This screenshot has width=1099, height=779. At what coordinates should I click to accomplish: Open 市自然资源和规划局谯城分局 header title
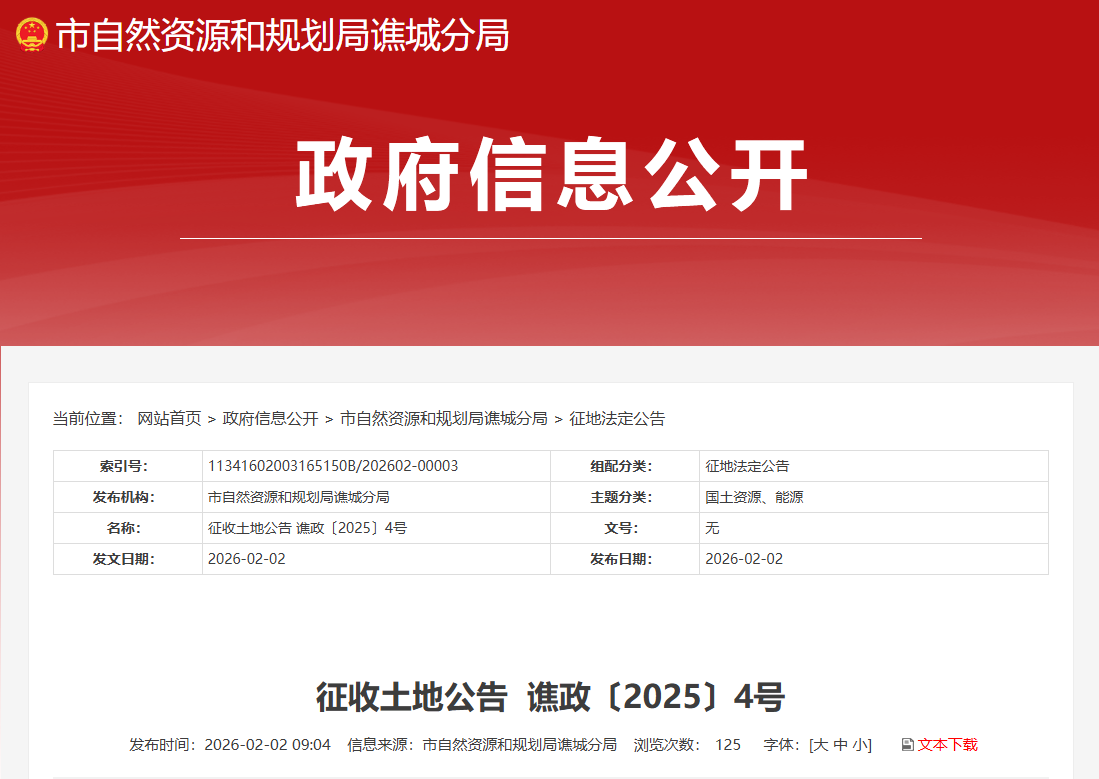[x=282, y=35]
